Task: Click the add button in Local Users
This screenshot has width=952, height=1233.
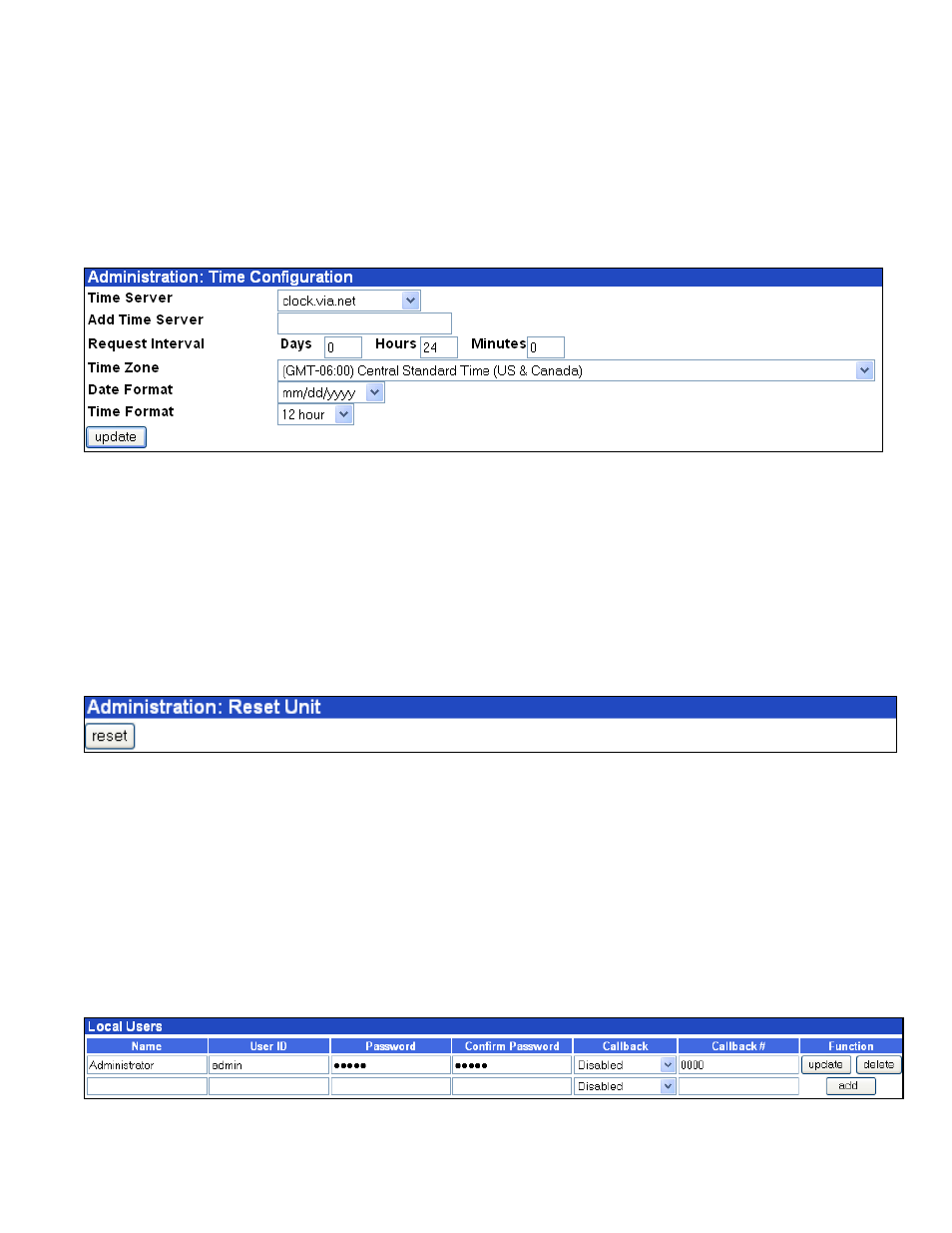Action: point(850,1086)
